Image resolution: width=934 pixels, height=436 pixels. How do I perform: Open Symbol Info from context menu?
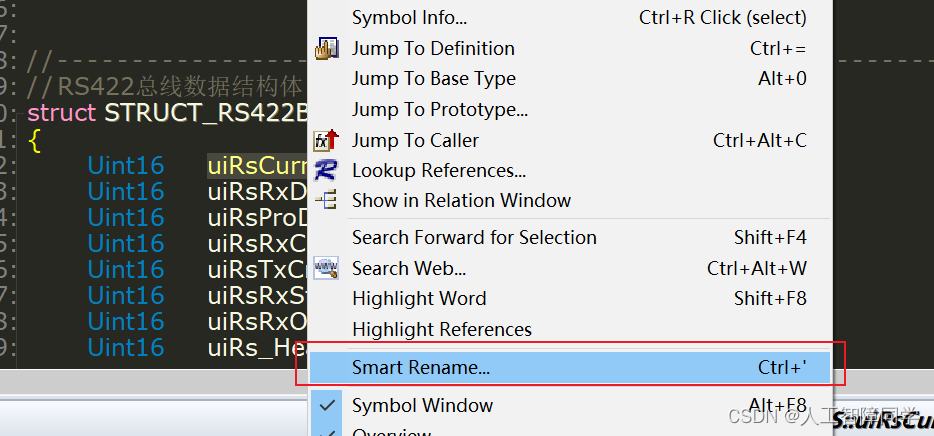pyautogui.click(x=569, y=18)
